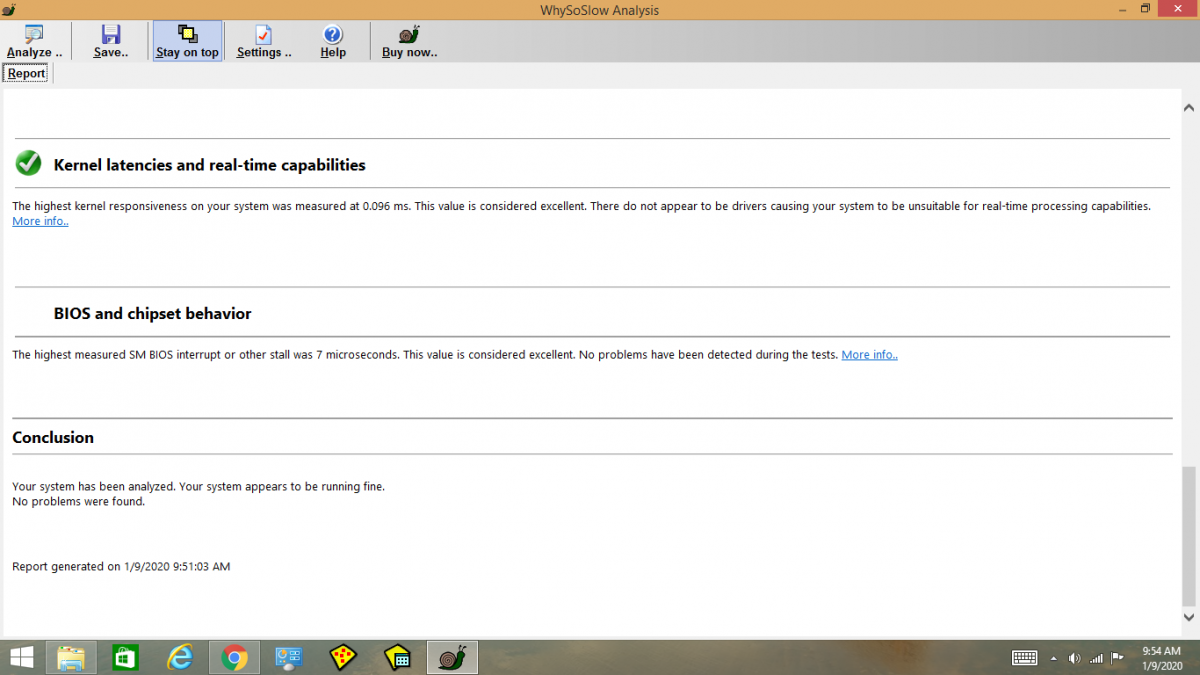The image size is (1200, 675).
Task: Open the Action Center flag icon
Action: (x=1117, y=658)
